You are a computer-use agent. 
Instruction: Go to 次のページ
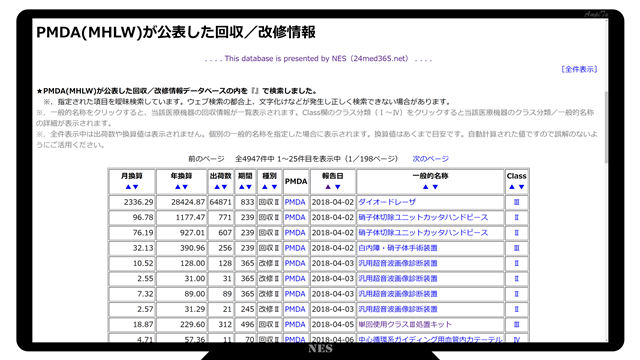tap(430, 159)
